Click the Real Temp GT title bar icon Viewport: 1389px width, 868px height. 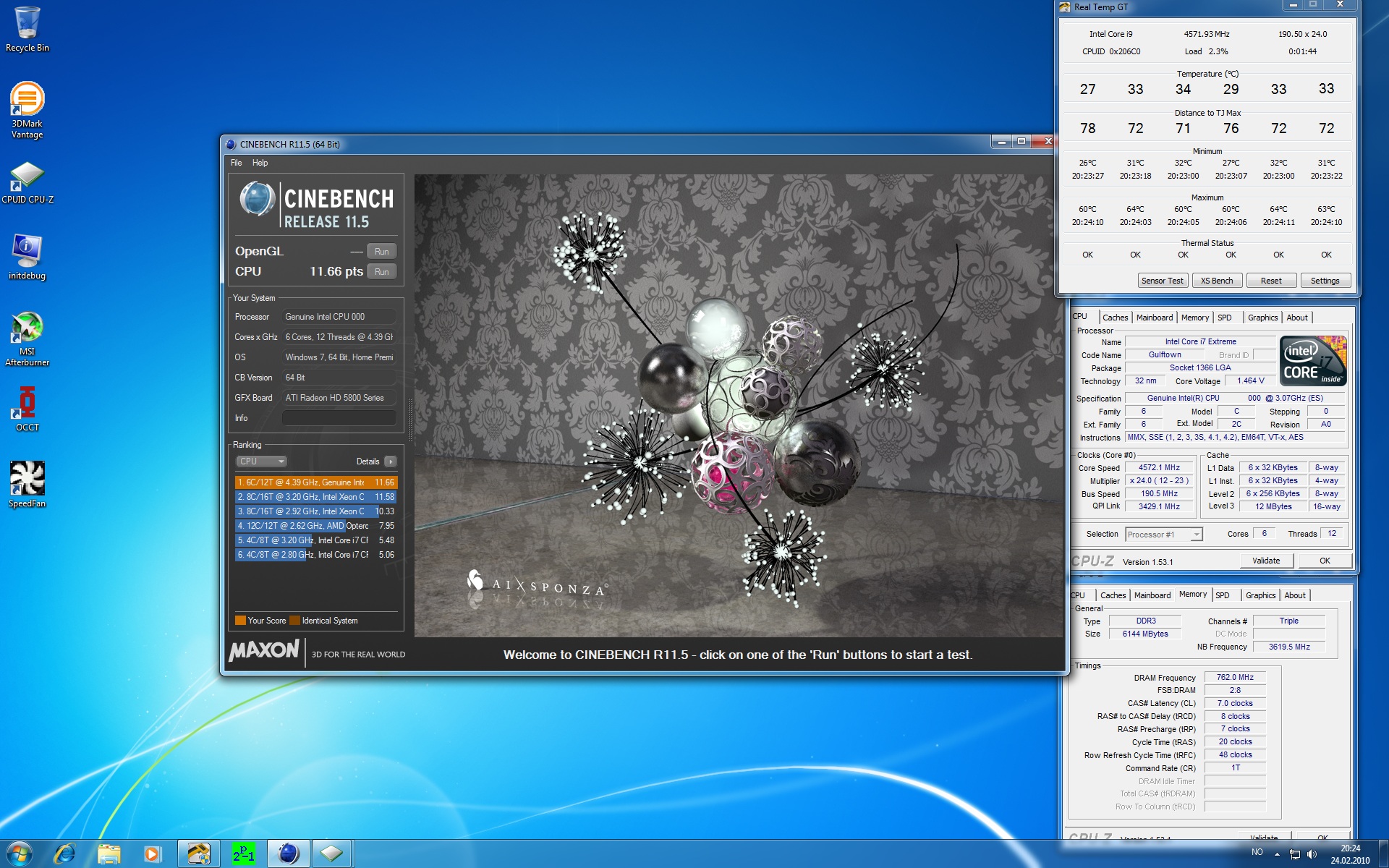[x=1064, y=7]
